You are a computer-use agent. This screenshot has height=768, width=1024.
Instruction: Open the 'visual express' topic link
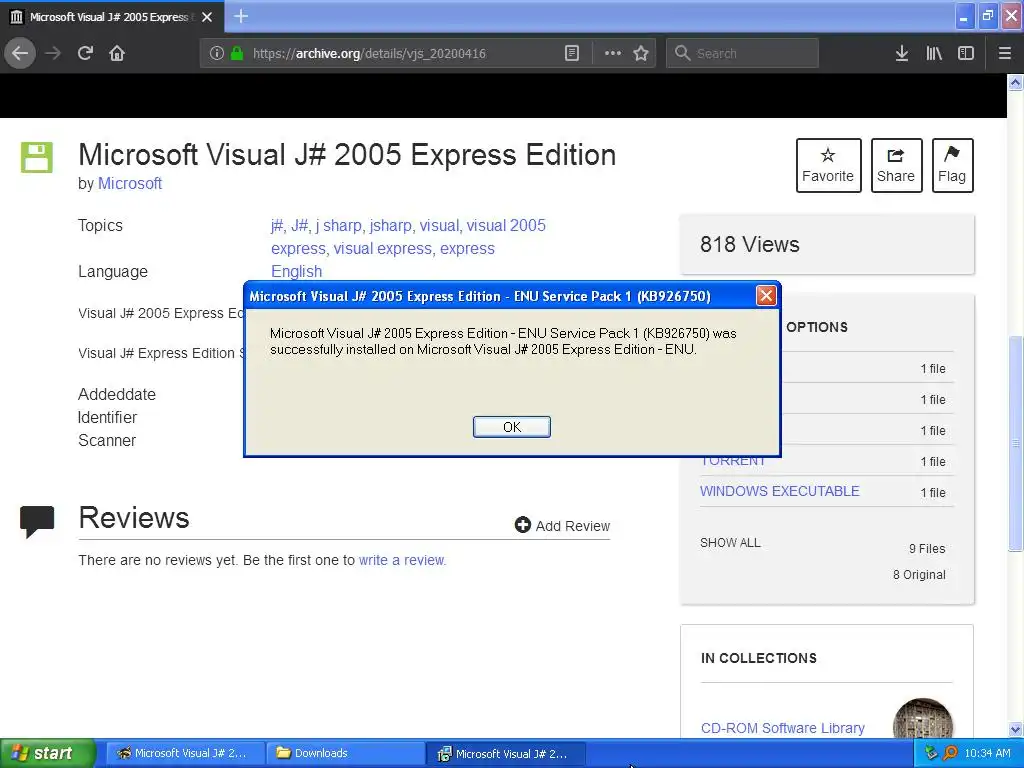click(383, 249)
